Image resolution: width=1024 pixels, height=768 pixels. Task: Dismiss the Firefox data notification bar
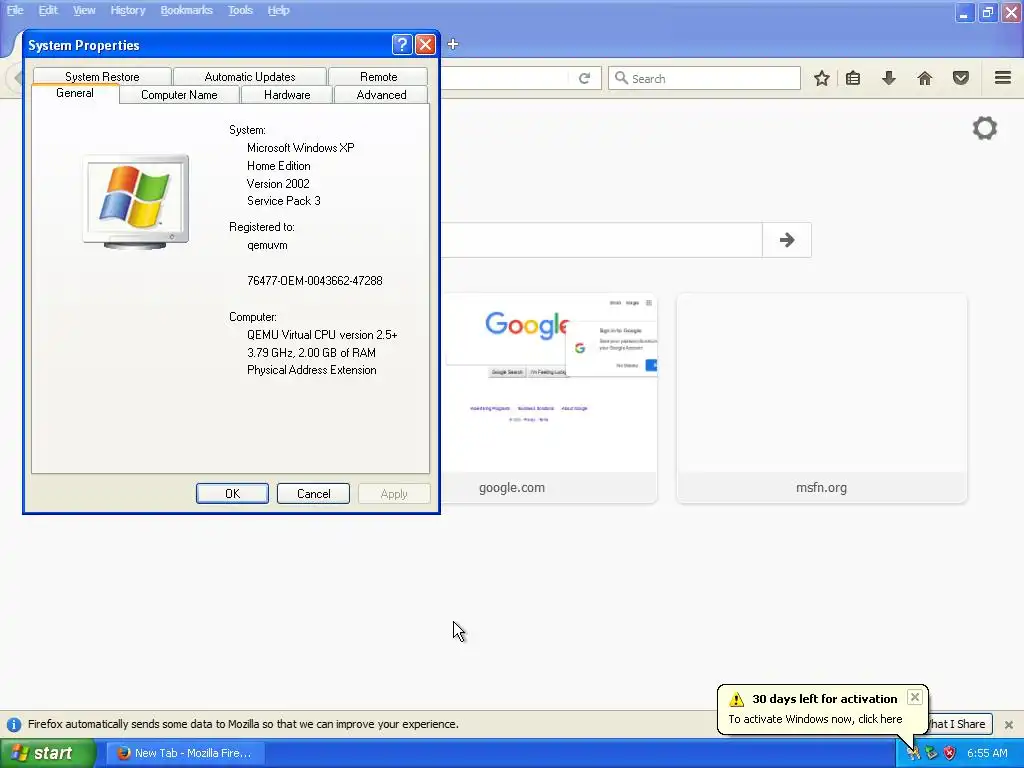1009,724
